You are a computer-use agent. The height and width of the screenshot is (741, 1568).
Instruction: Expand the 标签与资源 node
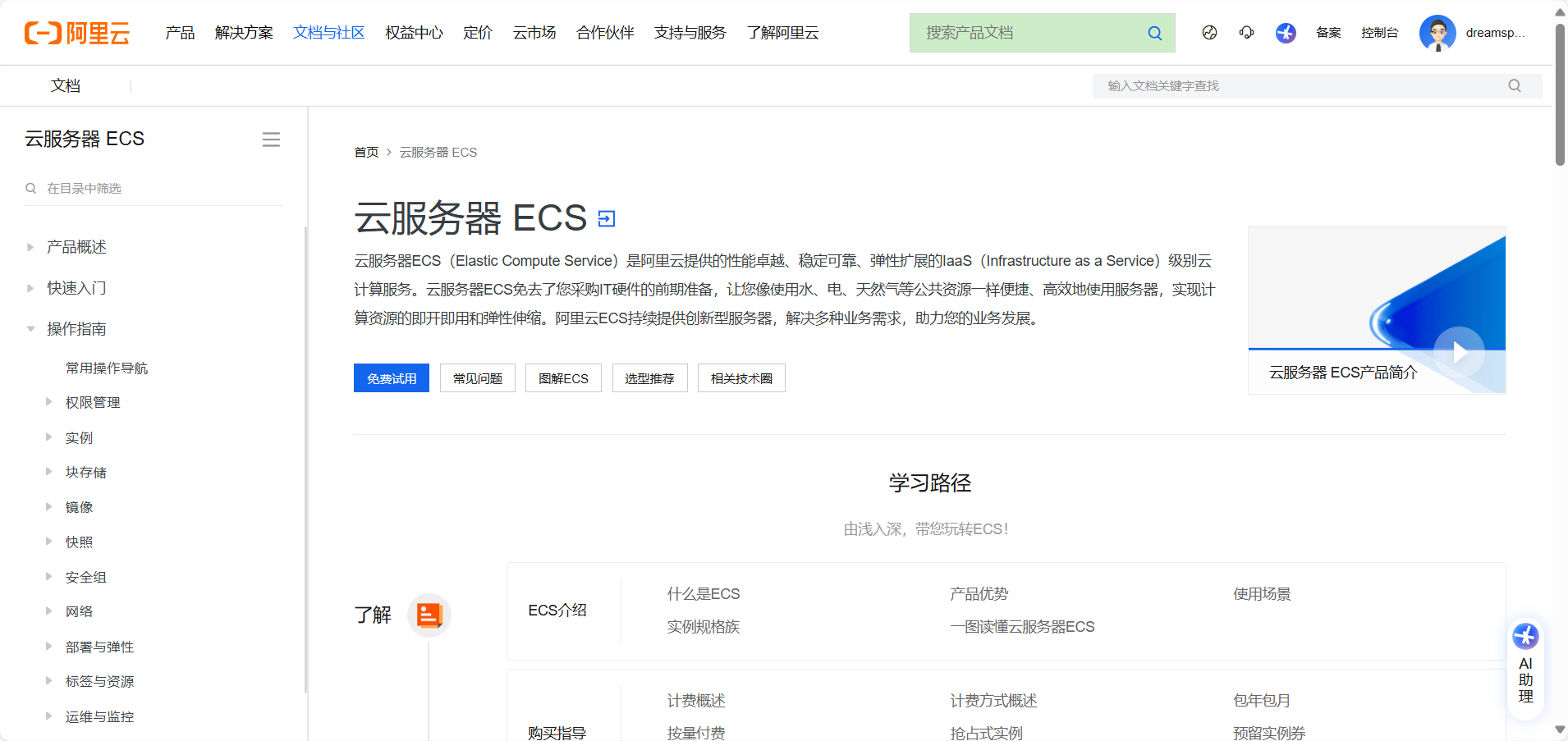pos(48,681)
